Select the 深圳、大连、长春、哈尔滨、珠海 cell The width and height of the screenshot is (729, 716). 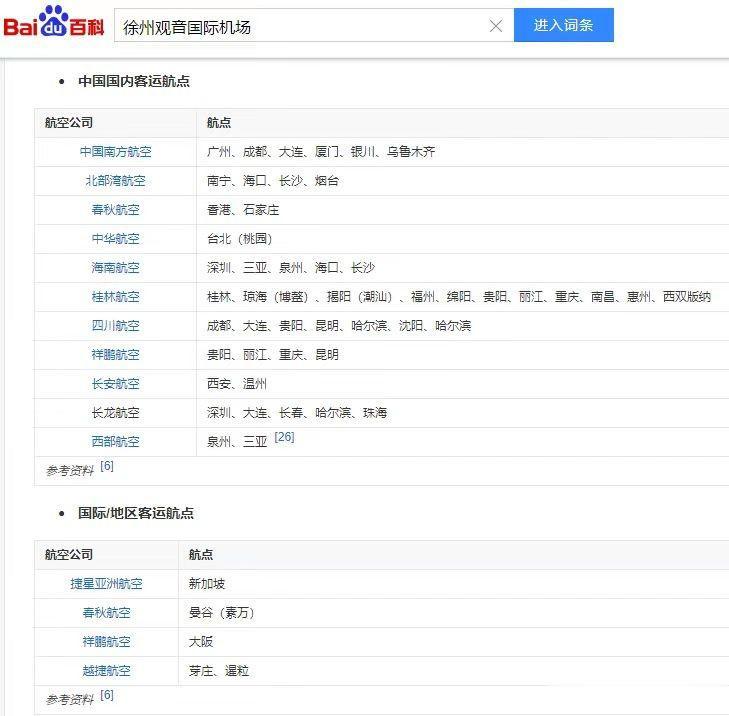(x=463, y=413)
